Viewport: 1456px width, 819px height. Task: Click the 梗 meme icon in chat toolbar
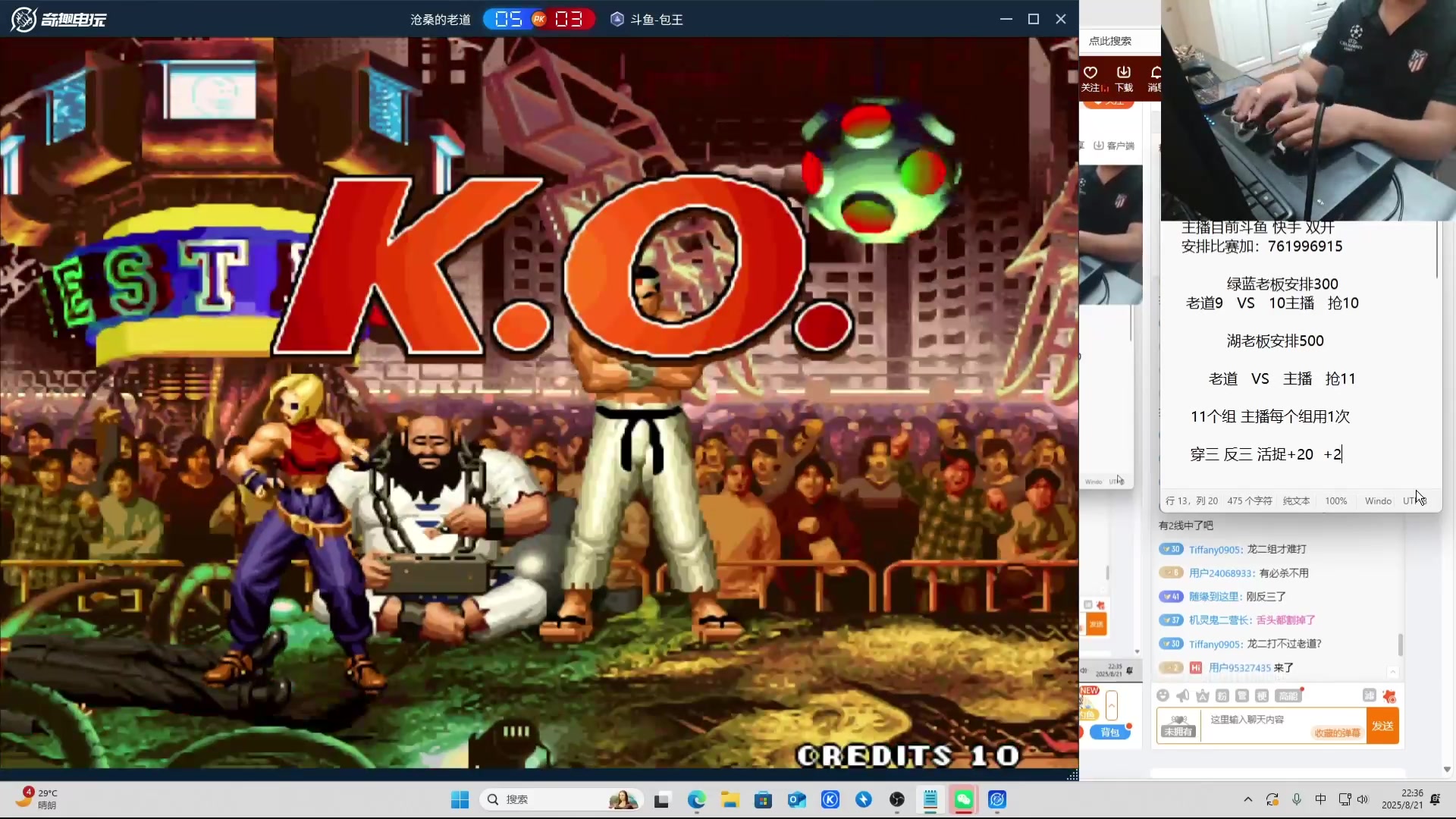(x=1261, y=695)
